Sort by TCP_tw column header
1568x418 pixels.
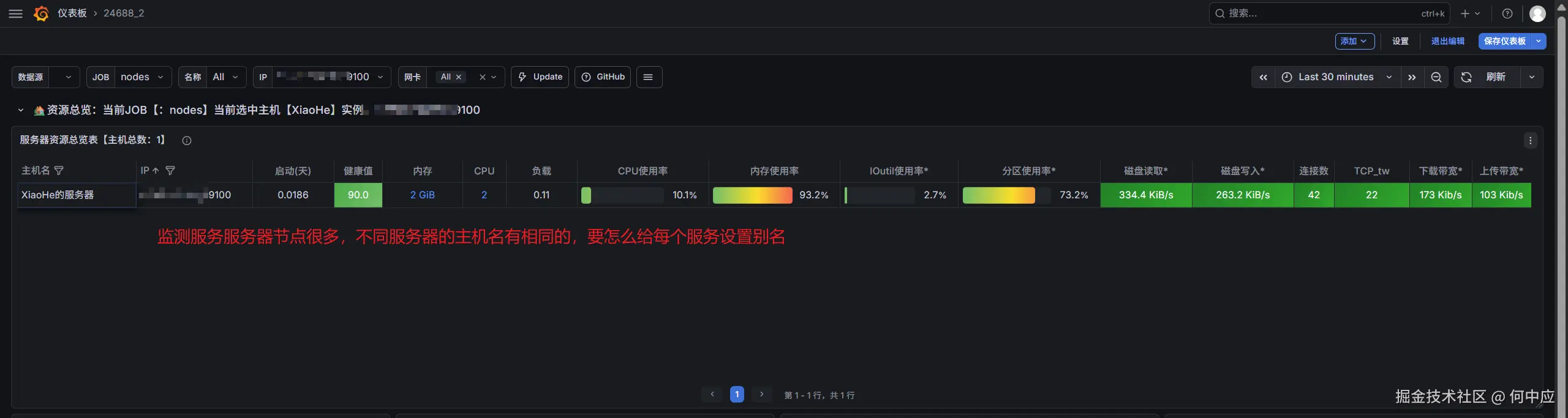tap(1371, 171)
